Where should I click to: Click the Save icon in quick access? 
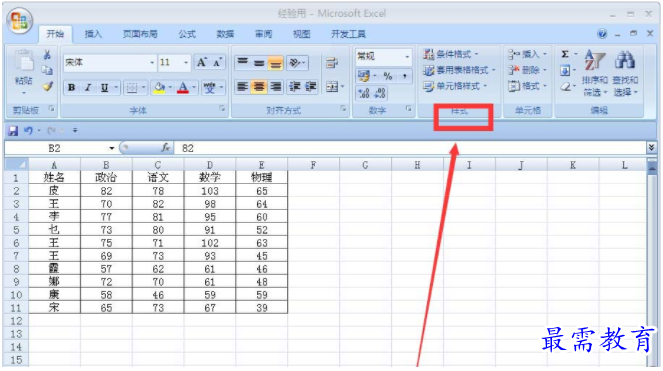pos(13,131)
